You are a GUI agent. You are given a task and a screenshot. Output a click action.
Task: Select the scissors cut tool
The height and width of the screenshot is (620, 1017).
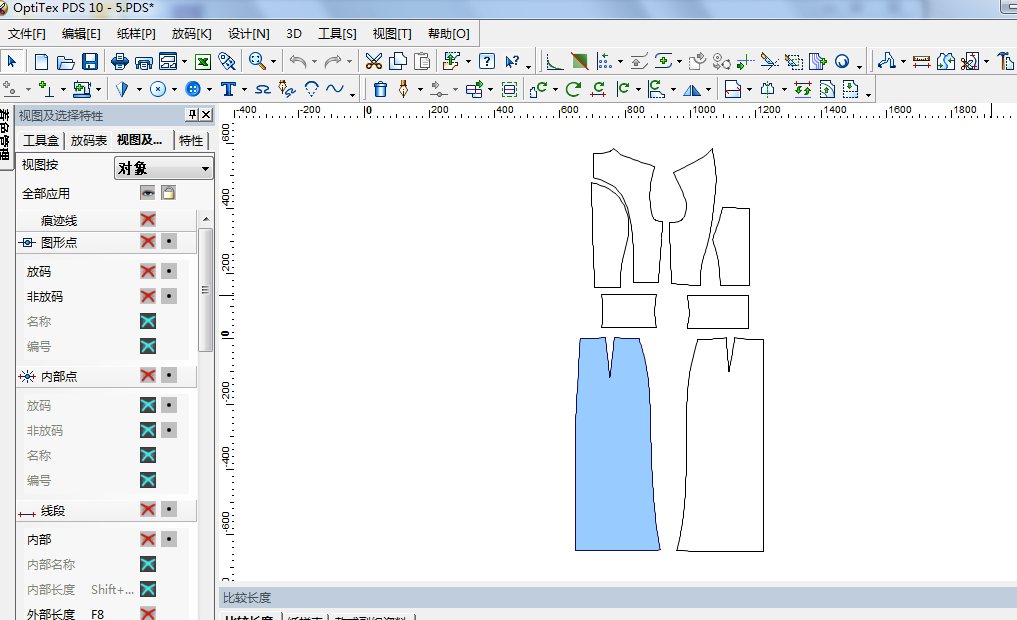[x=374, y=61]
